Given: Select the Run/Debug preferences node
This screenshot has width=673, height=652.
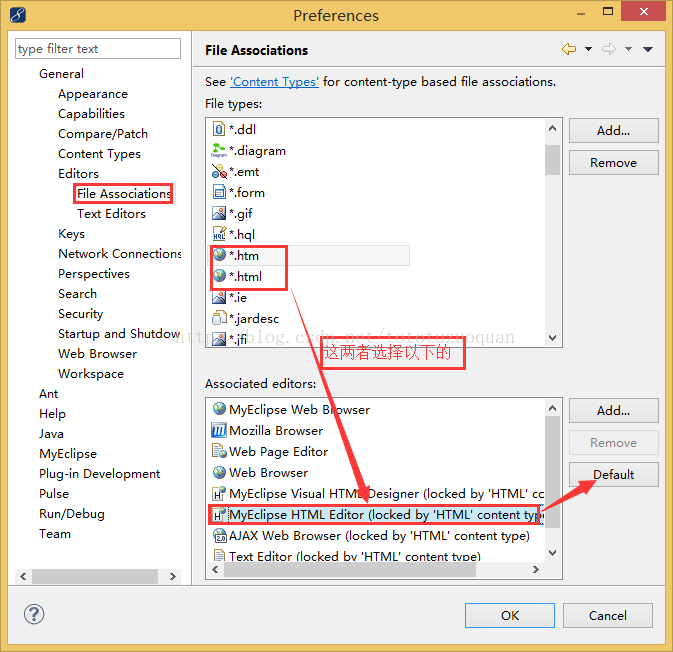Looking at the screenshot, I should 72,514.
